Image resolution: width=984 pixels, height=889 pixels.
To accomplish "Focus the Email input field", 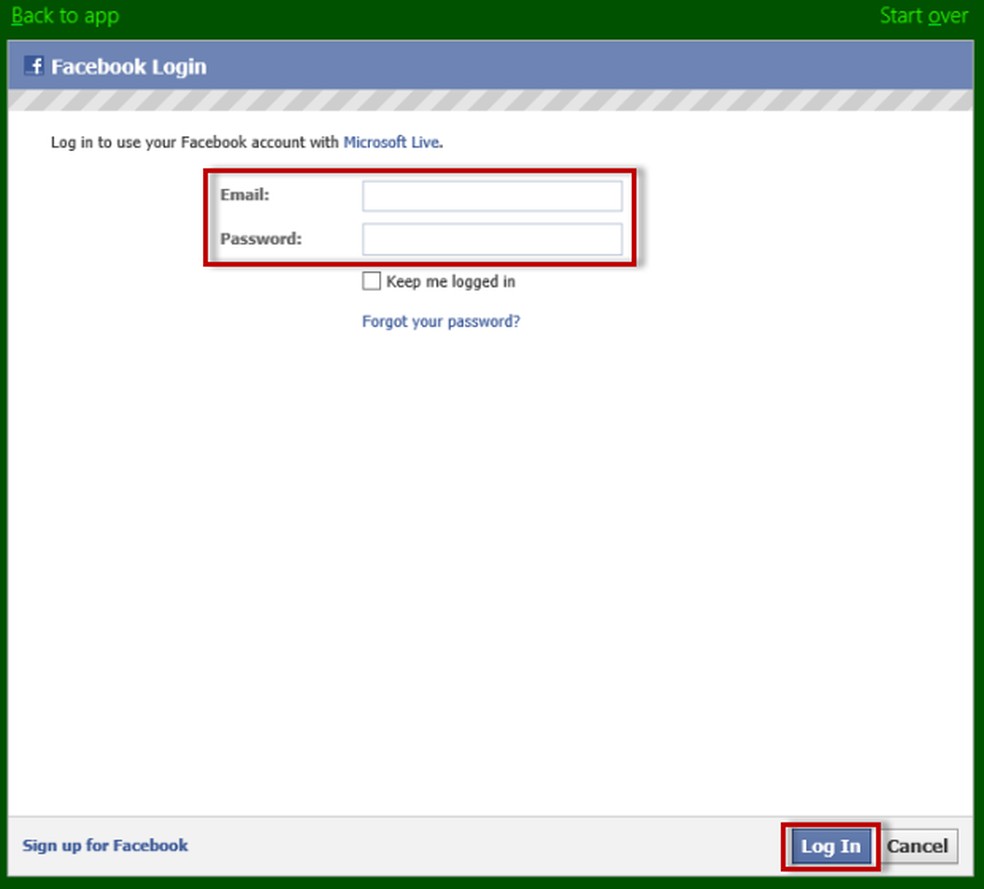I will tap(492, 196).
